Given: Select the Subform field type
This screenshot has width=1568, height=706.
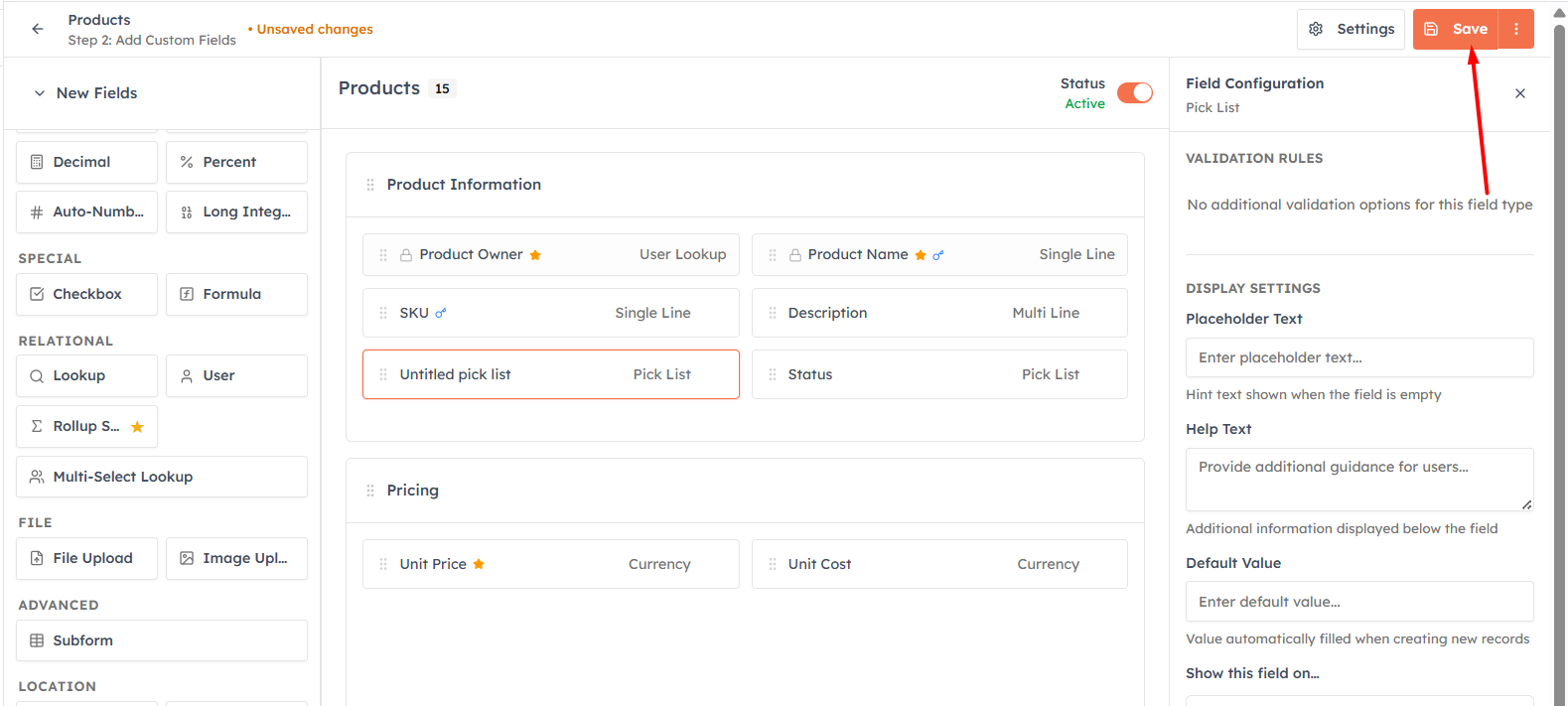Looking at the screenshot, I should [162, 640].
